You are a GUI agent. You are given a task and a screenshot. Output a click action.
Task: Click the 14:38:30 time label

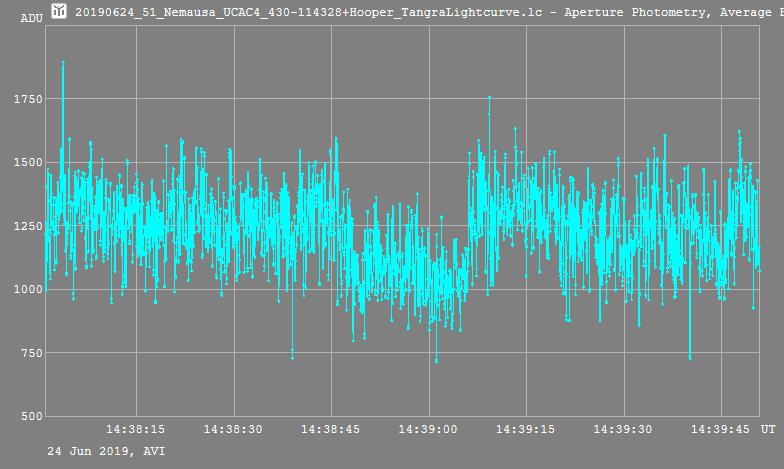(233, 430)
